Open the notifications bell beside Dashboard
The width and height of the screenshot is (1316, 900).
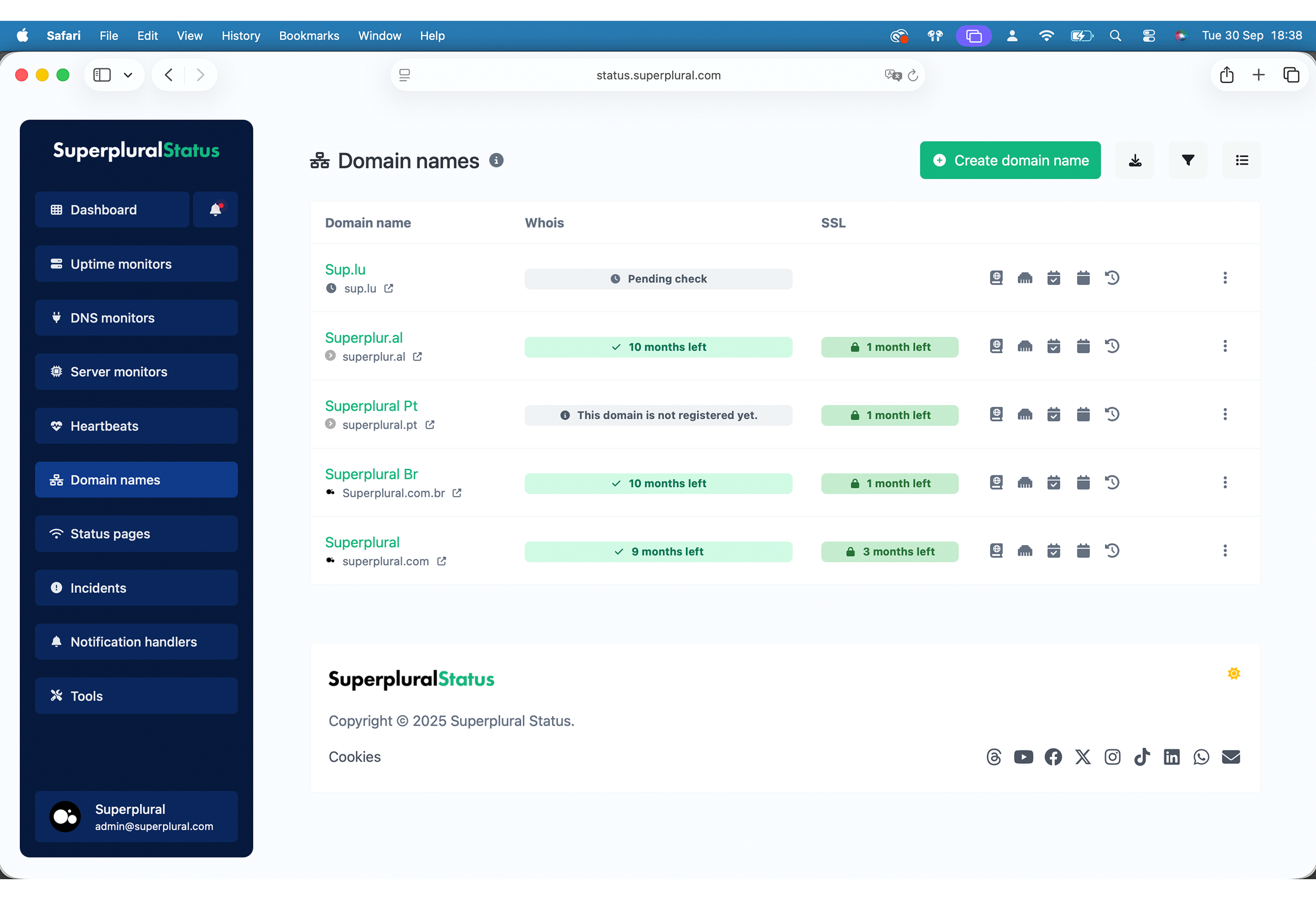pyautogui.click(x=215, y=209)
